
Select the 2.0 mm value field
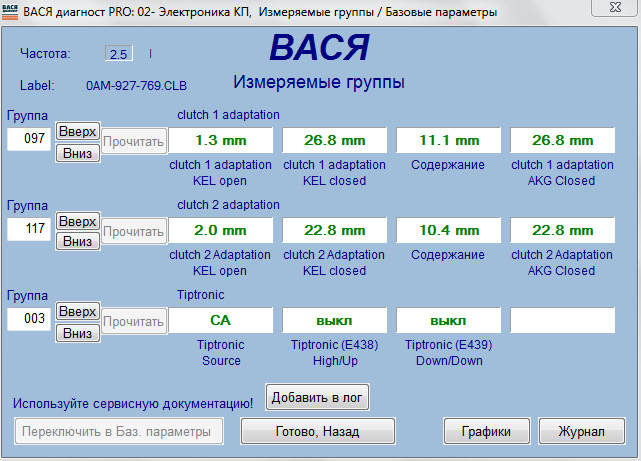pyautogui.click(x=221, y=230)
